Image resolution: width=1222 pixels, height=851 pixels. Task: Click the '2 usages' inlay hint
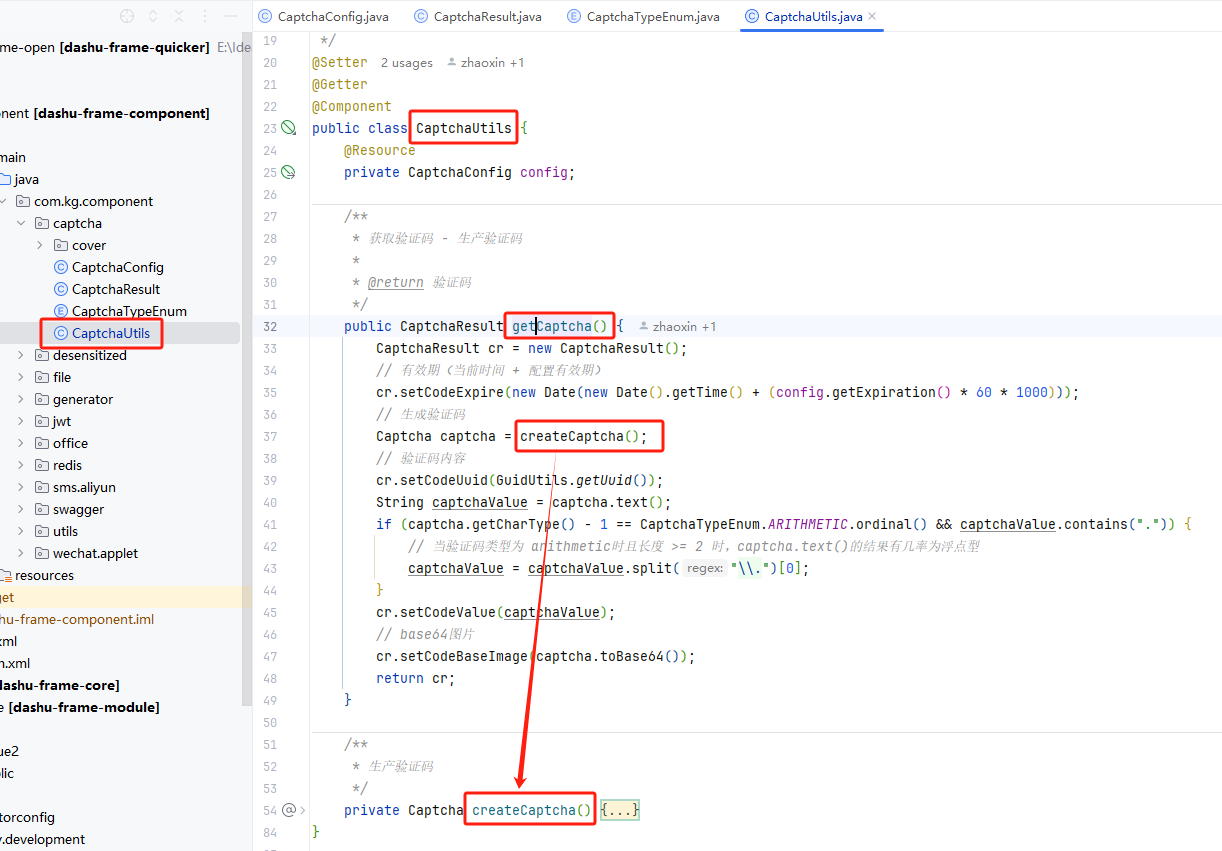pos(407,62)
